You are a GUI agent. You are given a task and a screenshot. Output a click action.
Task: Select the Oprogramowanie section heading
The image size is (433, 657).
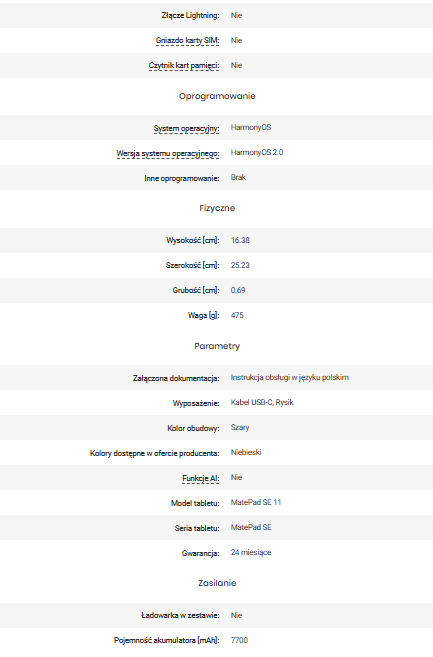tap(217, 96)
